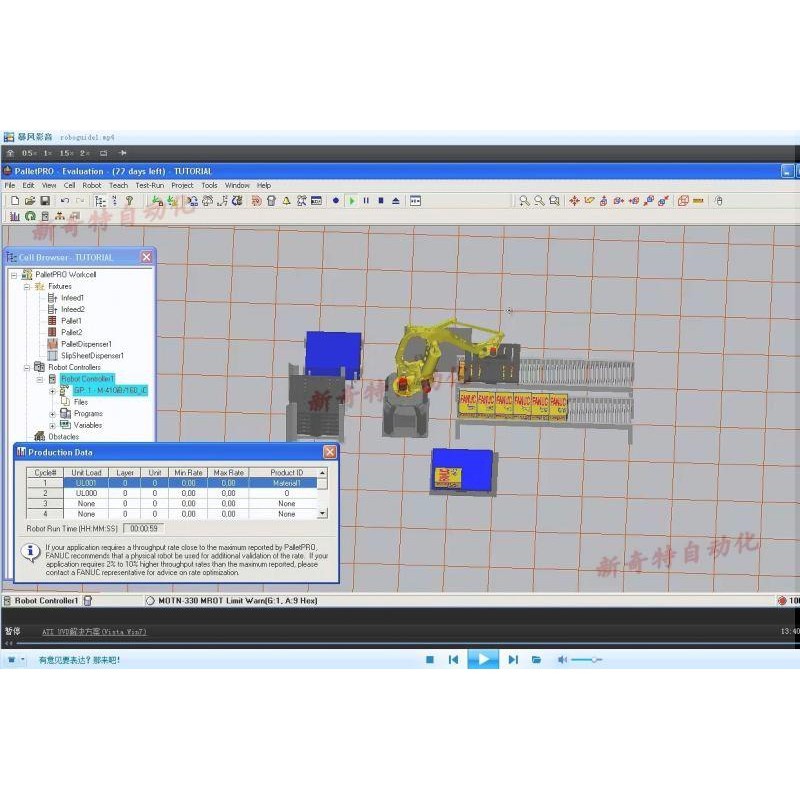Open the Window menu

click(237, 185)
